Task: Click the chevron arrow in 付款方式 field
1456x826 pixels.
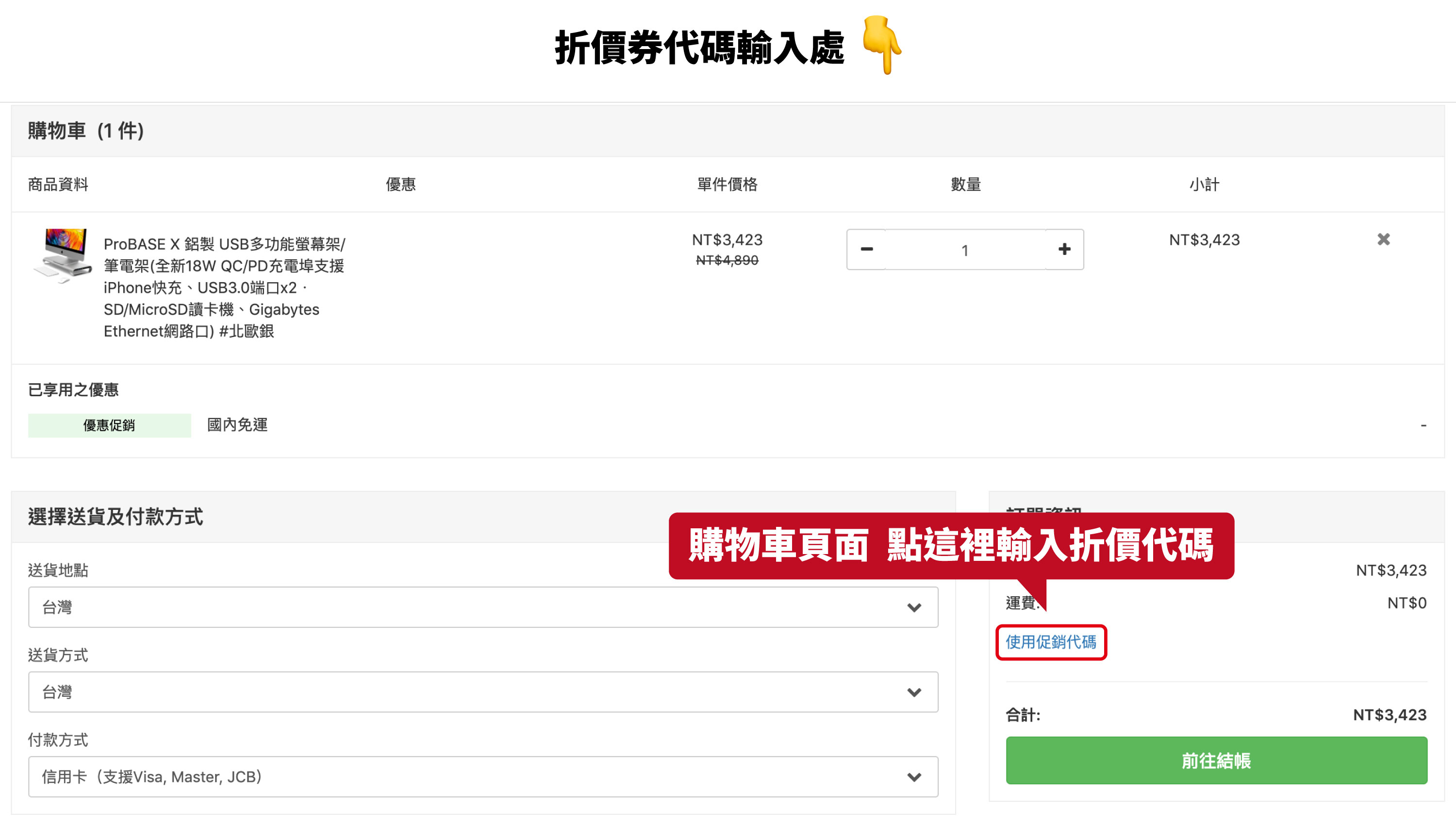Action: tap(914, 776)
